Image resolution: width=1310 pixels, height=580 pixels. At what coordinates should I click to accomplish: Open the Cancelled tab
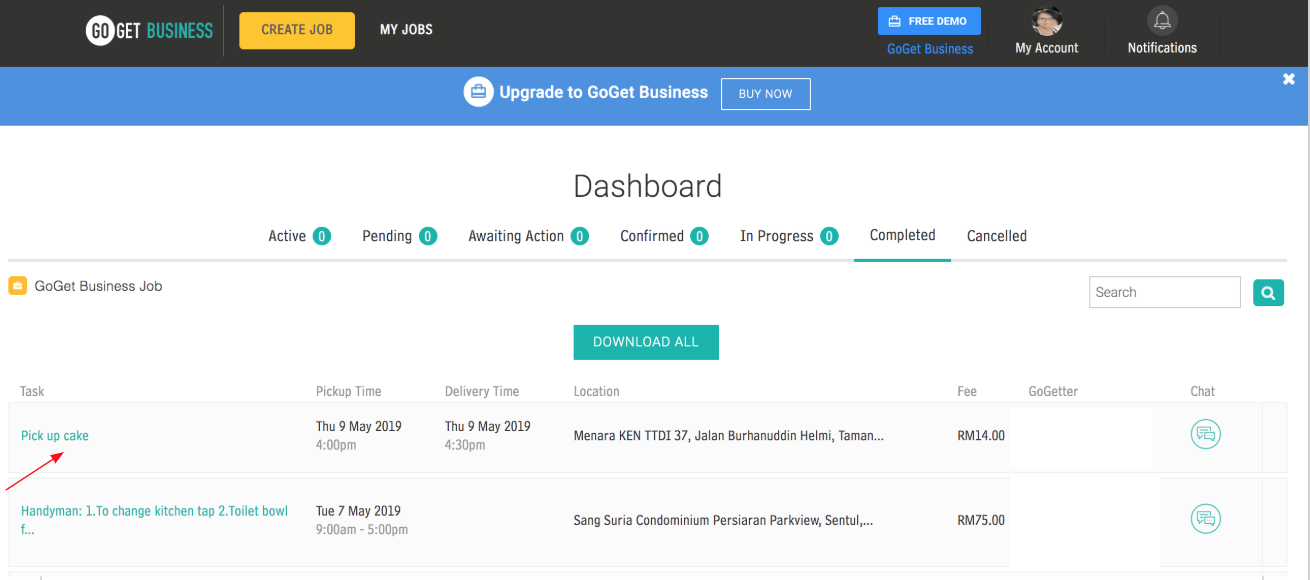(996, 236)
